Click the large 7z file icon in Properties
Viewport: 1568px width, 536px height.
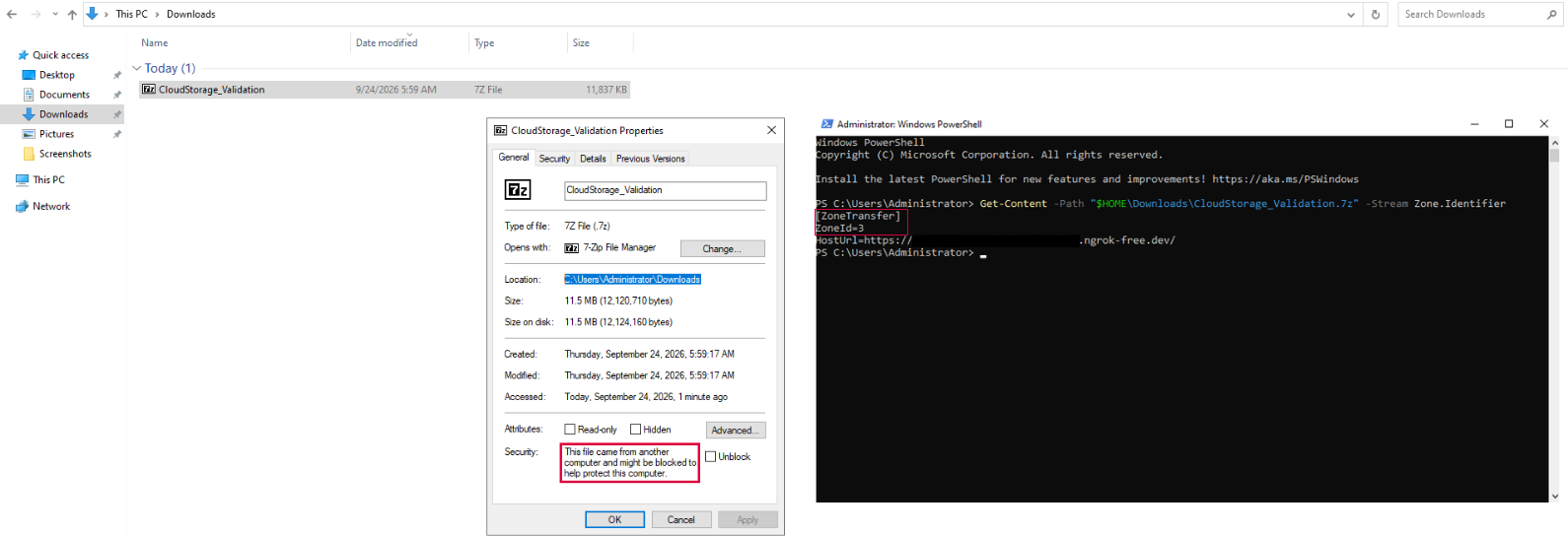518,190
